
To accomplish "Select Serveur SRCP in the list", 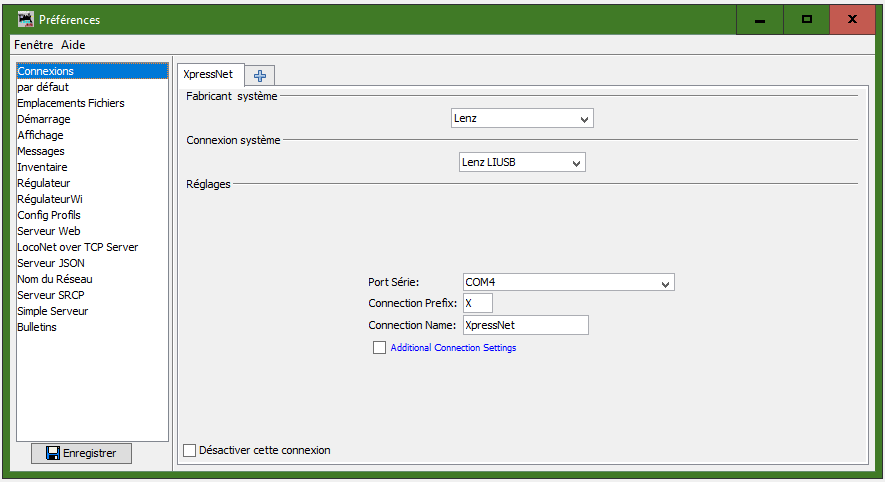I will pyautogui.click(x=92, y=295).
